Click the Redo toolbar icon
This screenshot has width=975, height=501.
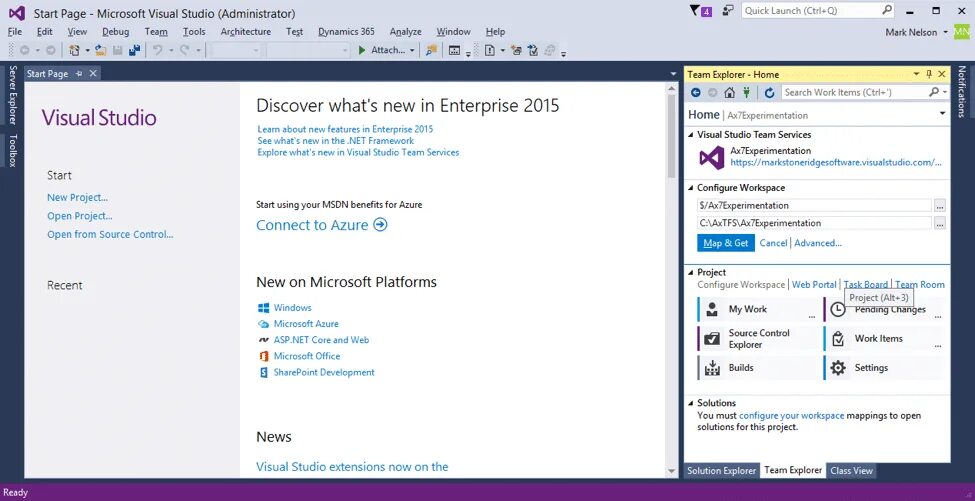point(185,50)
